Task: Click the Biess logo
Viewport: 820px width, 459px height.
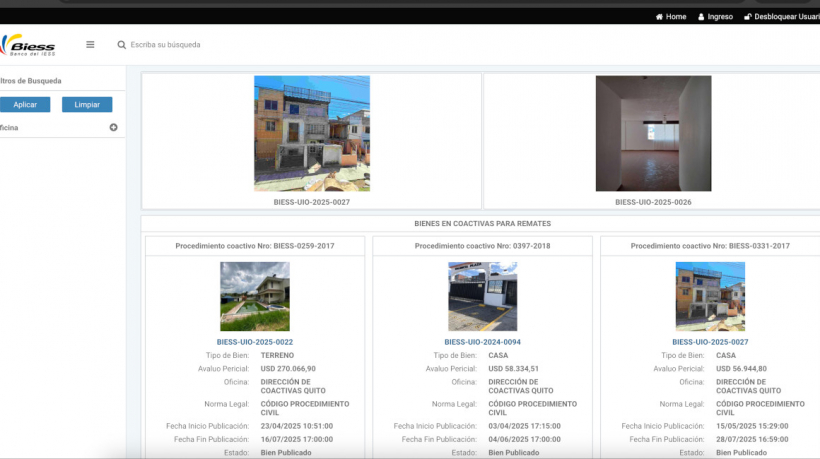Action: click(28, 45)
